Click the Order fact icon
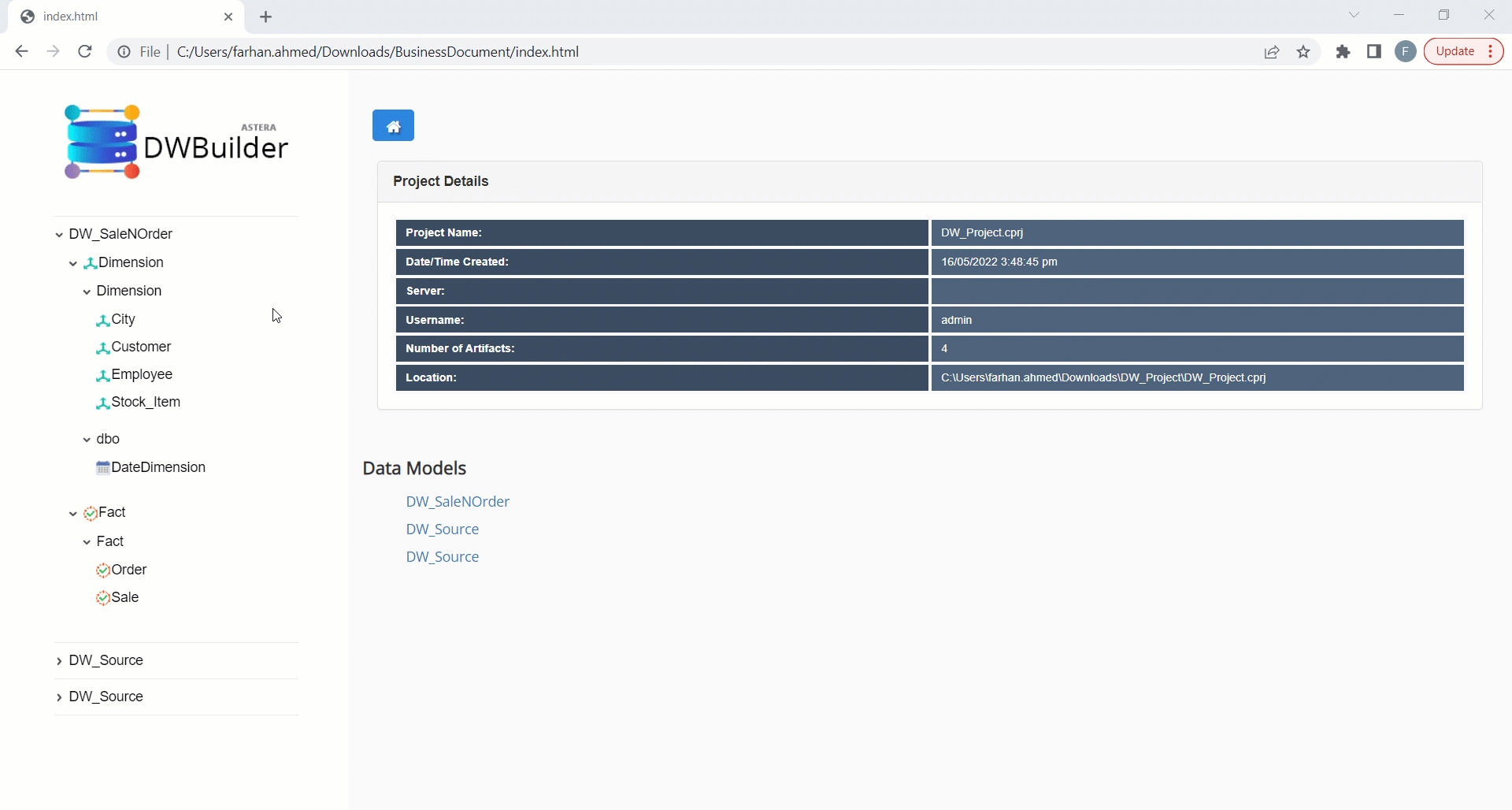The image size is (1512, 810). pos(103,570)
